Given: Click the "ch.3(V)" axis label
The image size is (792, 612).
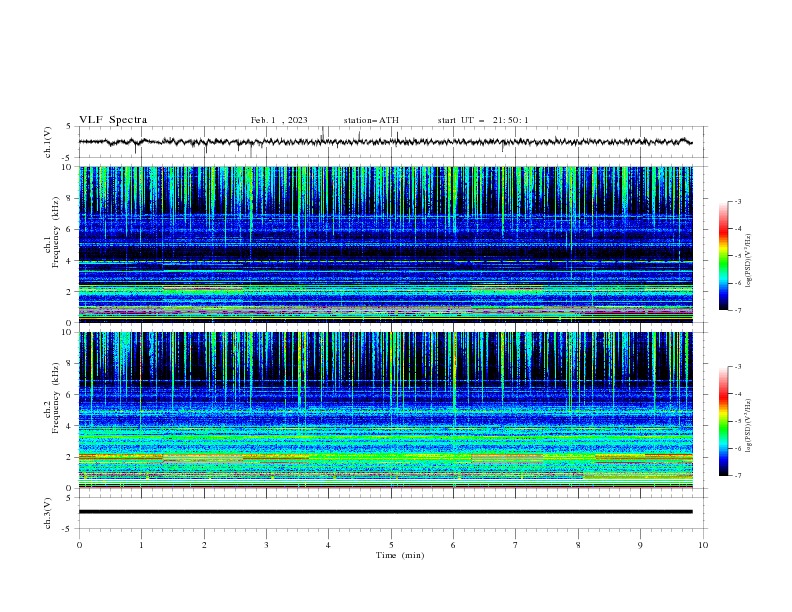Looking at the screenshot, I should click(48, 513).
